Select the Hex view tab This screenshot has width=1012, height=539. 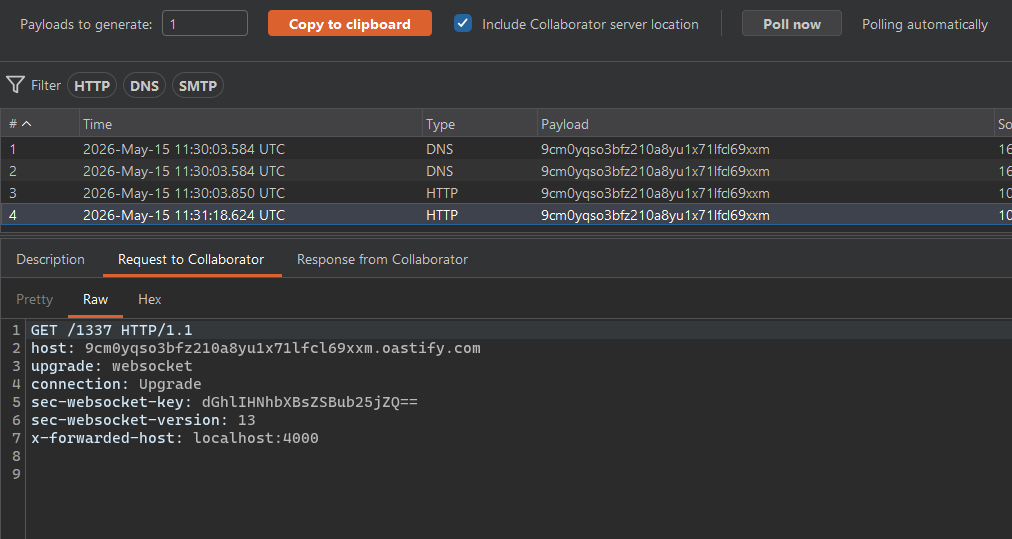tap(150, 300)
